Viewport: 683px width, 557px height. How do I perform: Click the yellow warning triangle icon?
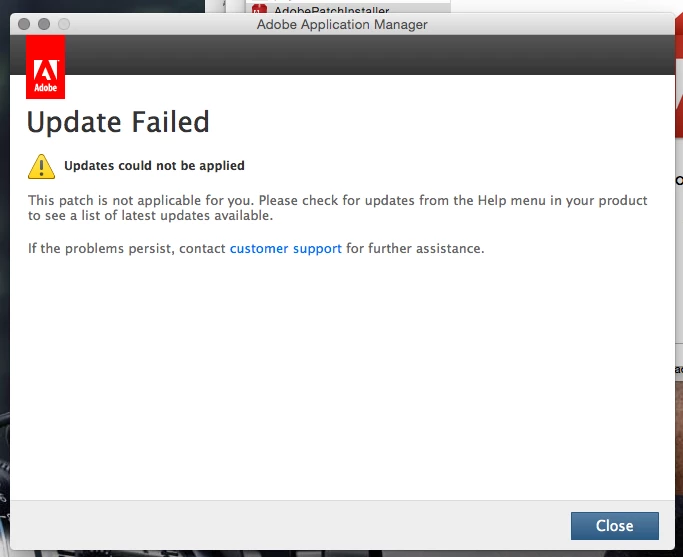point(41,166)
